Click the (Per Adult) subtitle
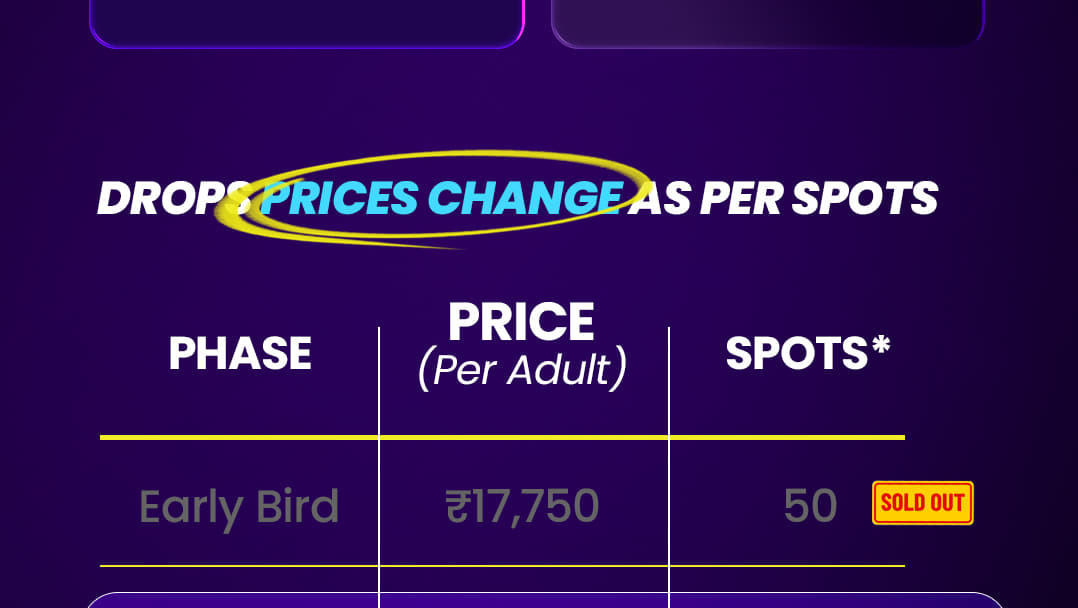Screen dimensions: 1078x608 (521, 371)
